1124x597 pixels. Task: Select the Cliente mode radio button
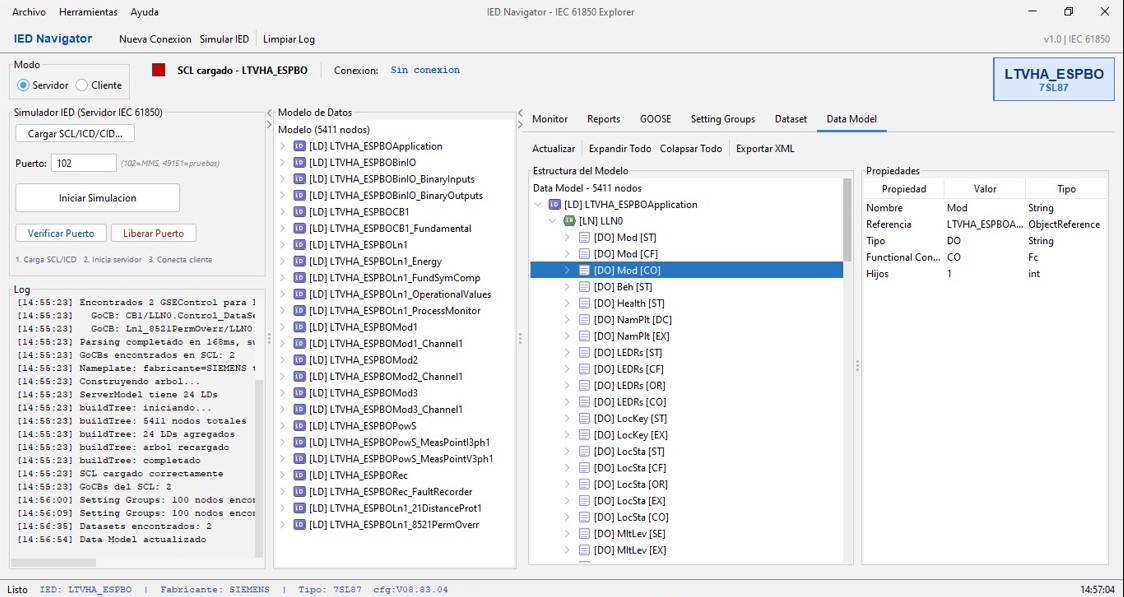(x=82, y=85)
